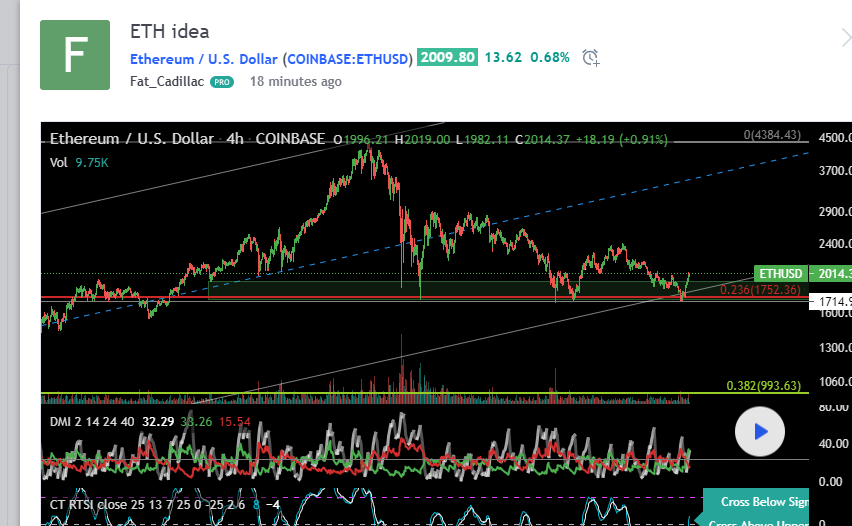
Task: Open the Ethereum / U.S. Dollar symbol link
Action: tap(204, 59)
